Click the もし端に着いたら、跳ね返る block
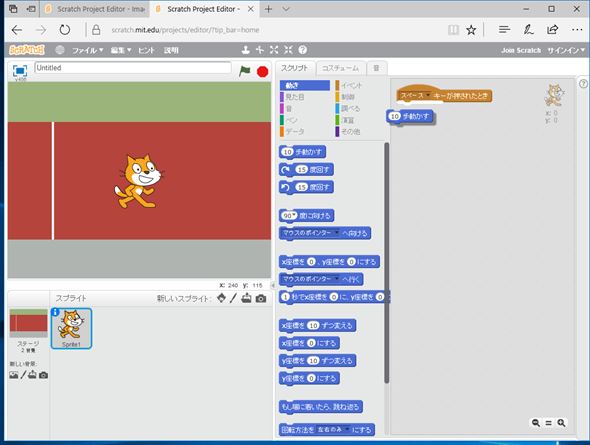The image size is (590, 445). point(321,407)
